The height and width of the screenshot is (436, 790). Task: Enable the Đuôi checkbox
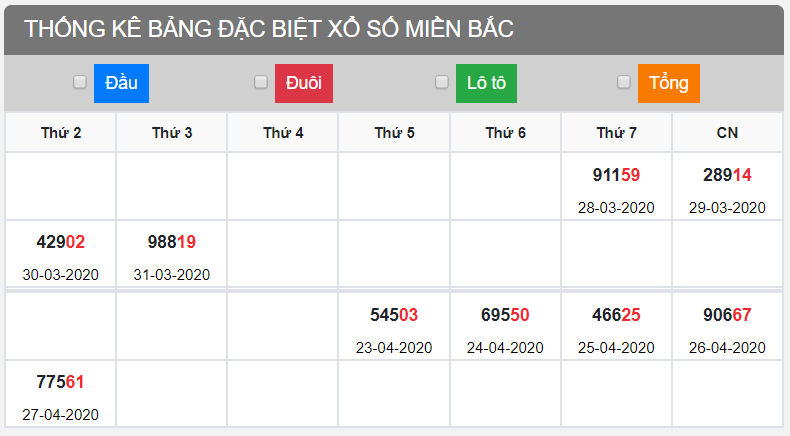[x=261, y=83]
